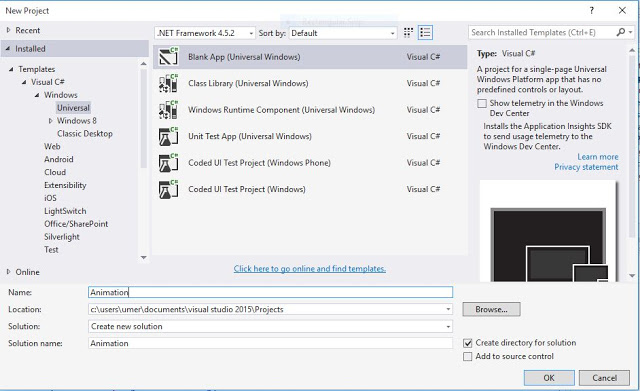Image resolution: width=640 pixels, height=391 pixels.
Task: Switch to small icons grid view
Action: [x=408, y=33]
